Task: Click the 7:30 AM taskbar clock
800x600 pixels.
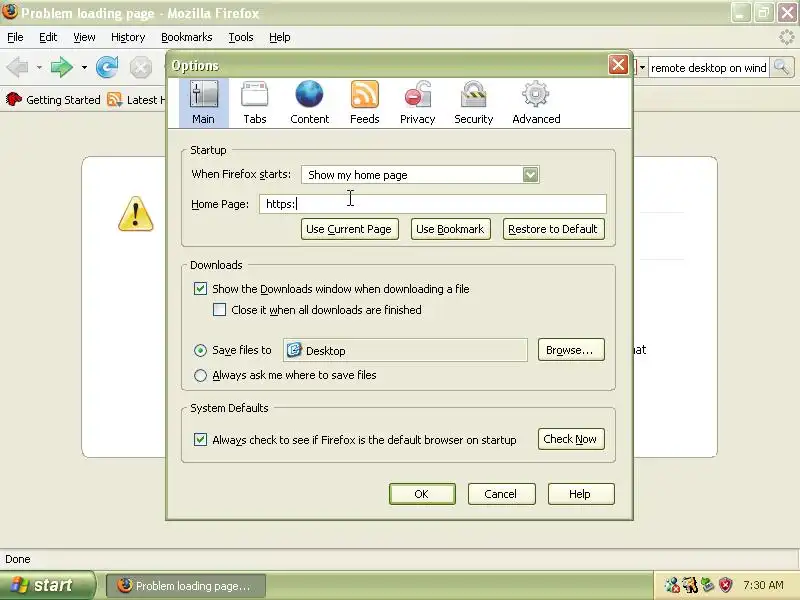Action: point(763,585)
